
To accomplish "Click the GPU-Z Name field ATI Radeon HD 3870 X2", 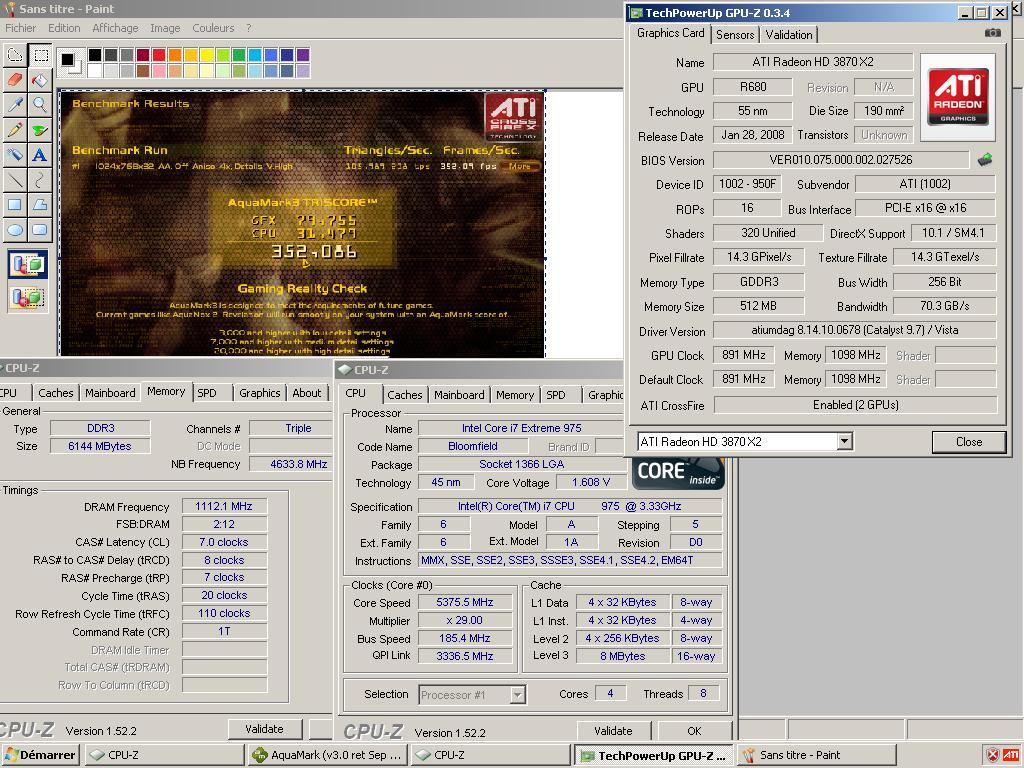I will (x=812, y=62).
